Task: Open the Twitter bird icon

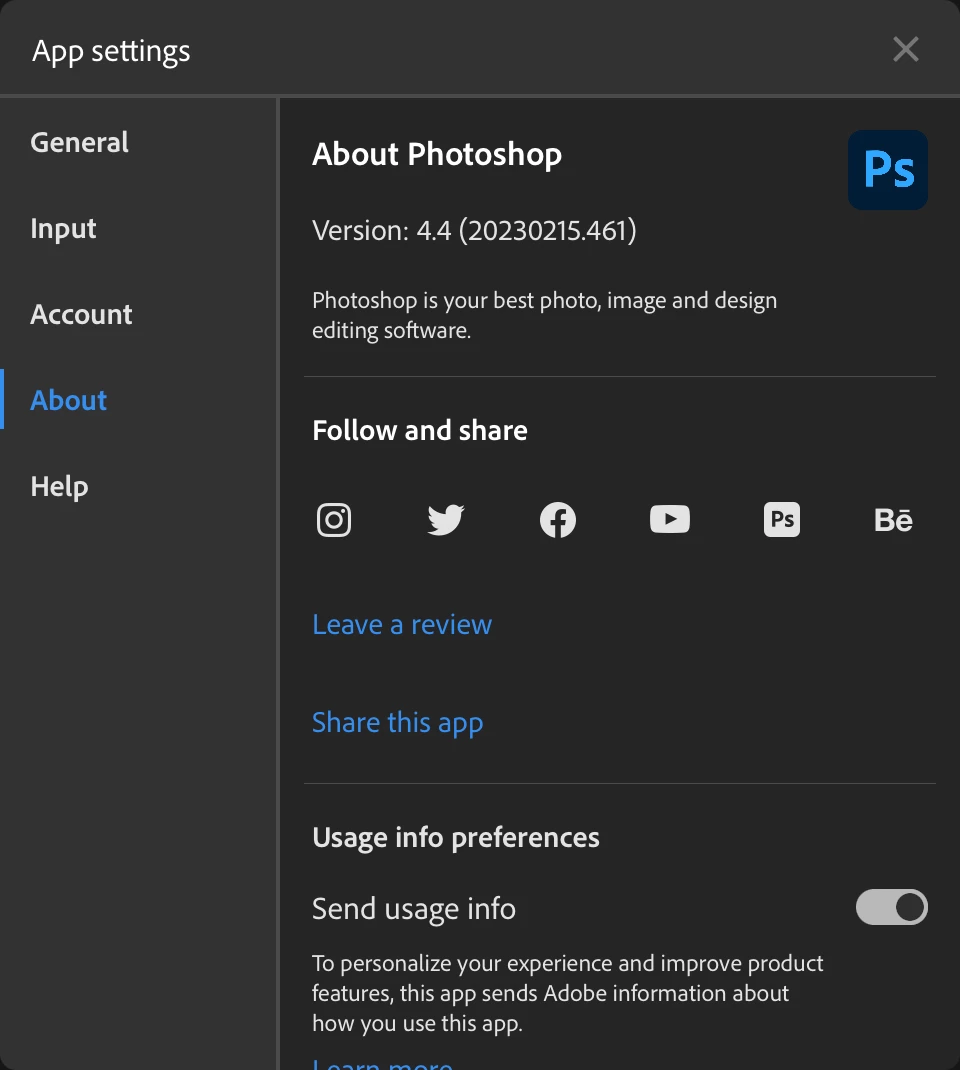Action: click(x=446, y=520)
